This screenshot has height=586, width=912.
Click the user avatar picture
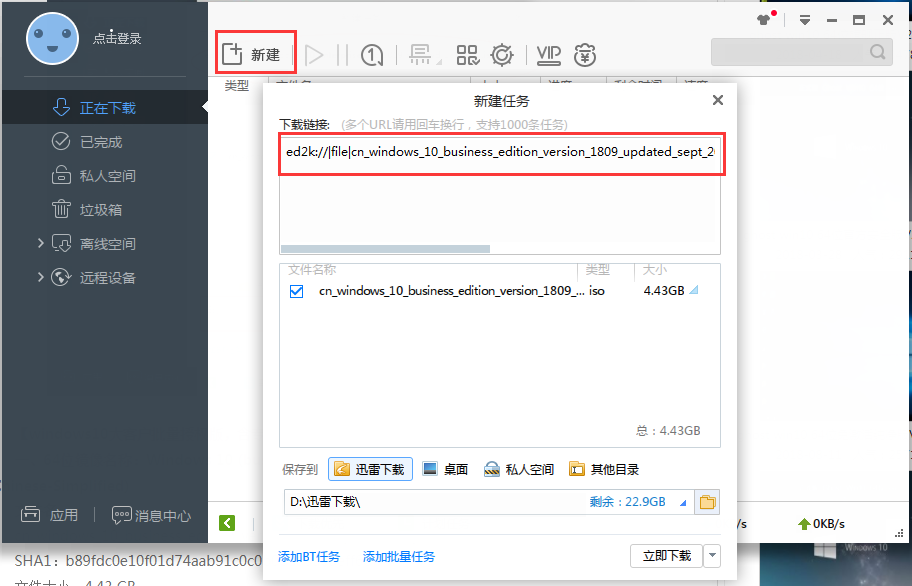pos(52,38)
